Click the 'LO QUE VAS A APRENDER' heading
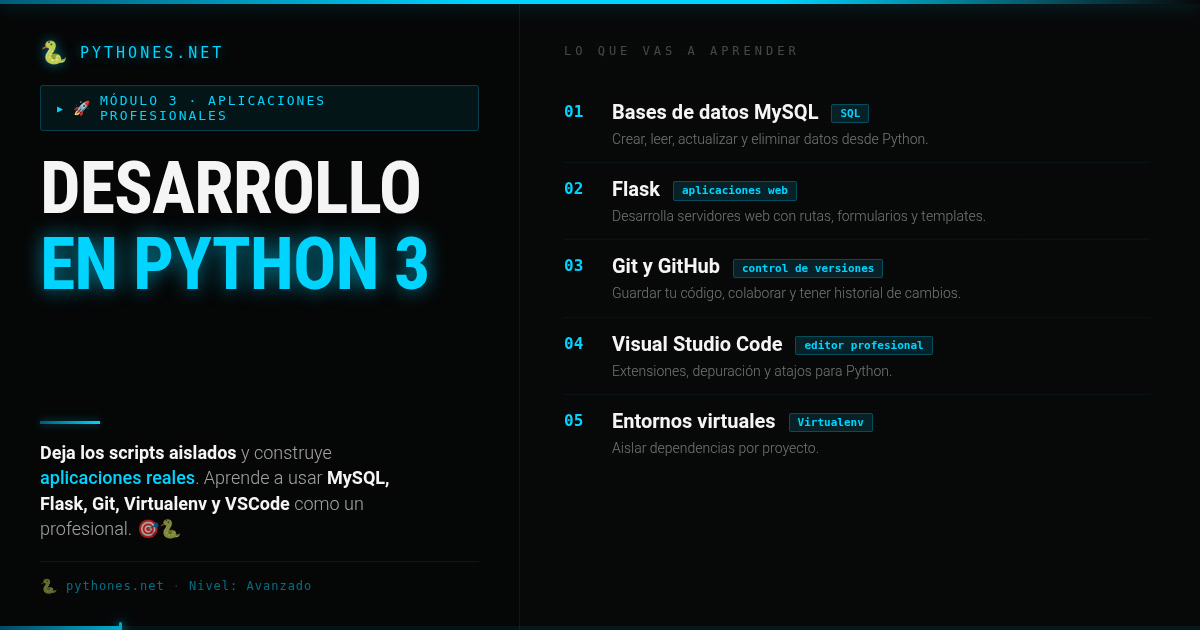The image size is (1200, 630). coord(680,51)
